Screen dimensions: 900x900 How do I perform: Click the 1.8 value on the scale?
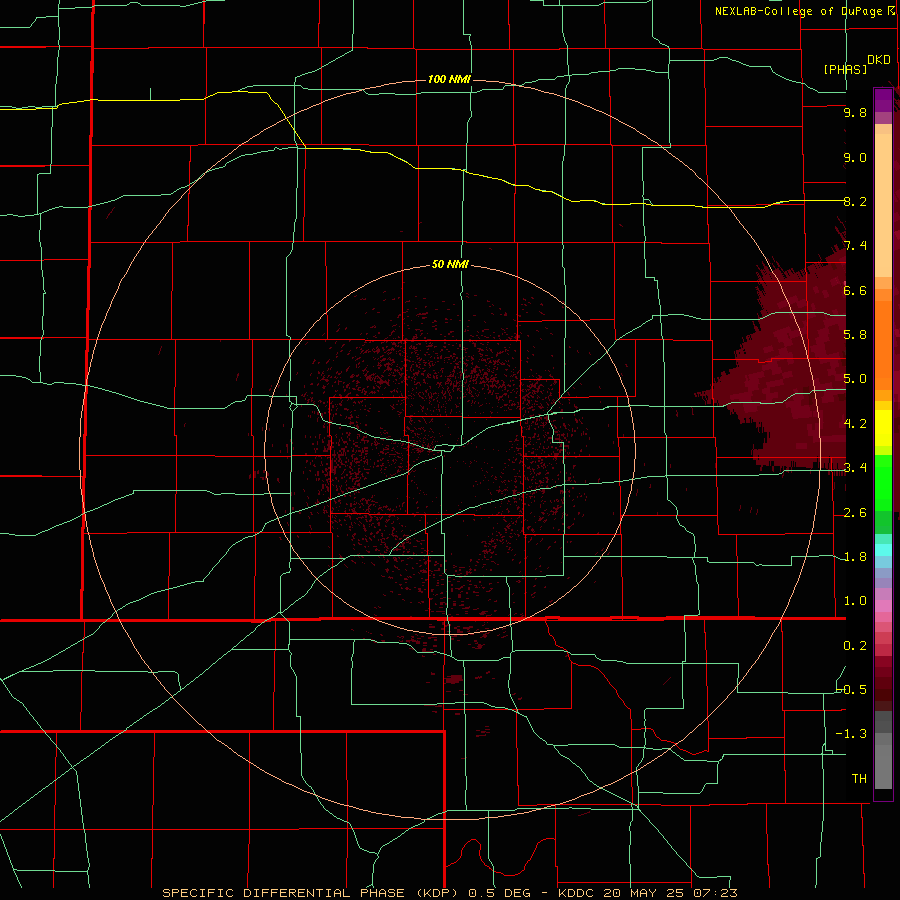[x=855, y=557]
